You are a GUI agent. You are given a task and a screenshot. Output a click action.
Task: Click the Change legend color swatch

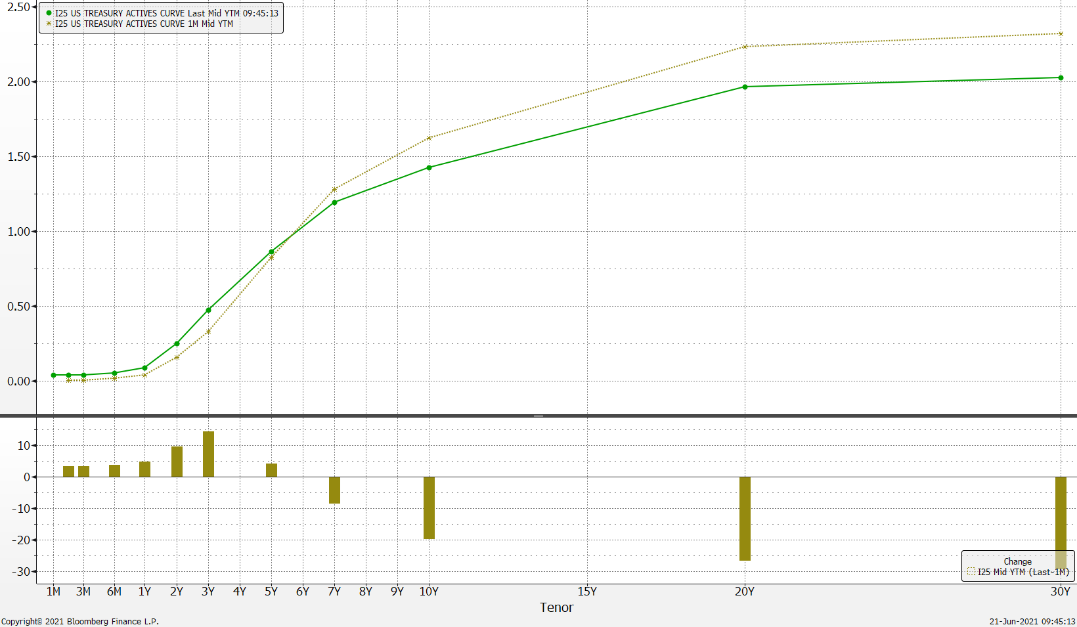click(x=969, y=571)
